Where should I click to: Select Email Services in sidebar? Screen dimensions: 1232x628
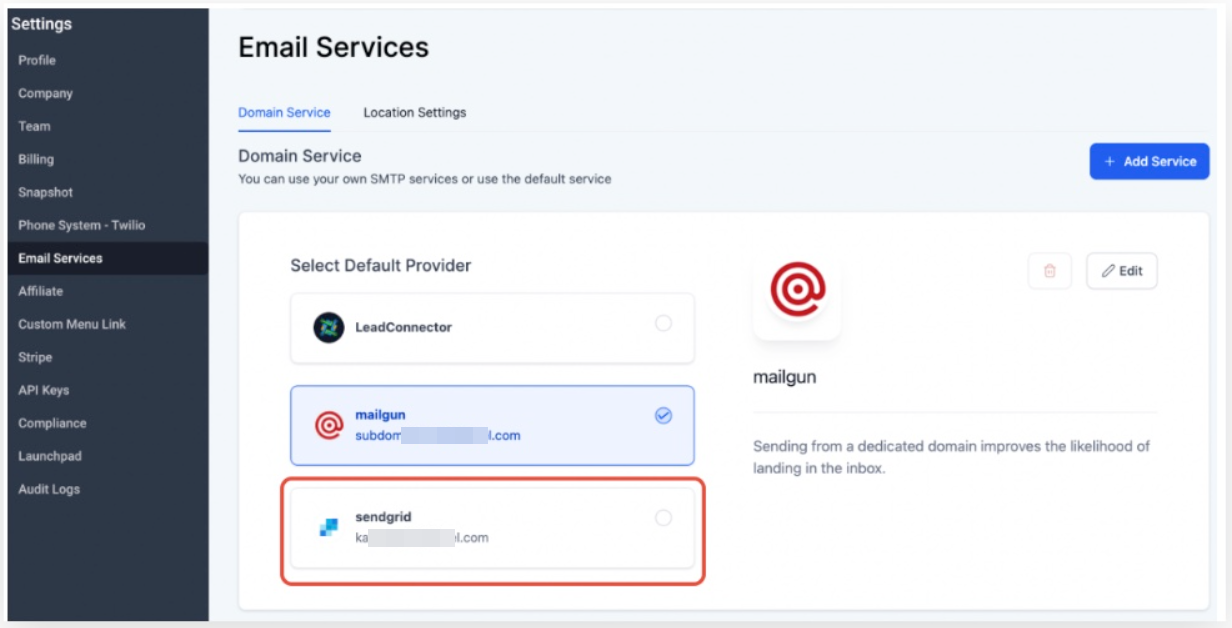point(108,258)
